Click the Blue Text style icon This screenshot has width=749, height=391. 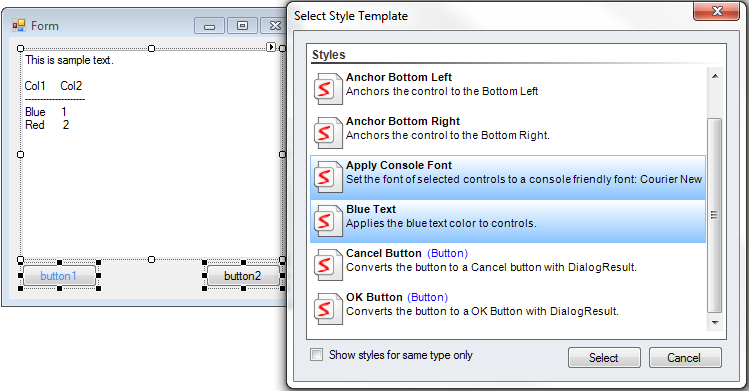tap(328, 221)
